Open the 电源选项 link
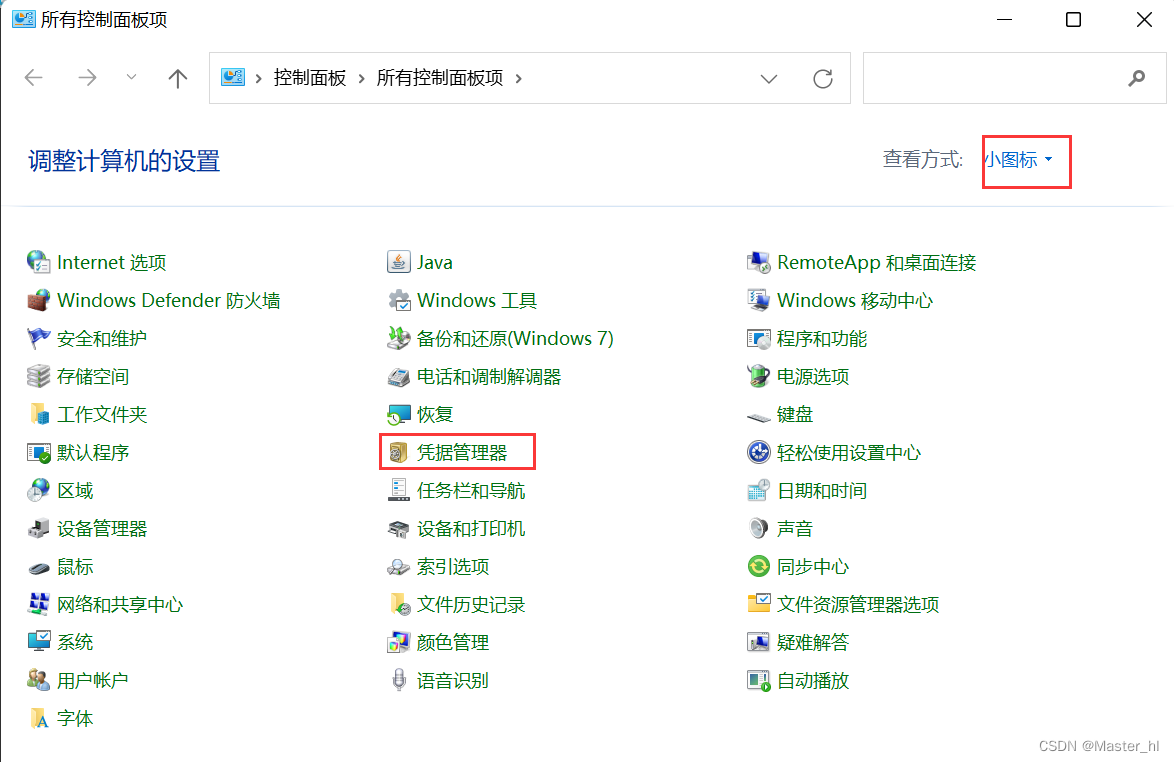Image resolution: width=1174 pixels, height=762 pixels. pyautogui.click(x=812, y=377)
